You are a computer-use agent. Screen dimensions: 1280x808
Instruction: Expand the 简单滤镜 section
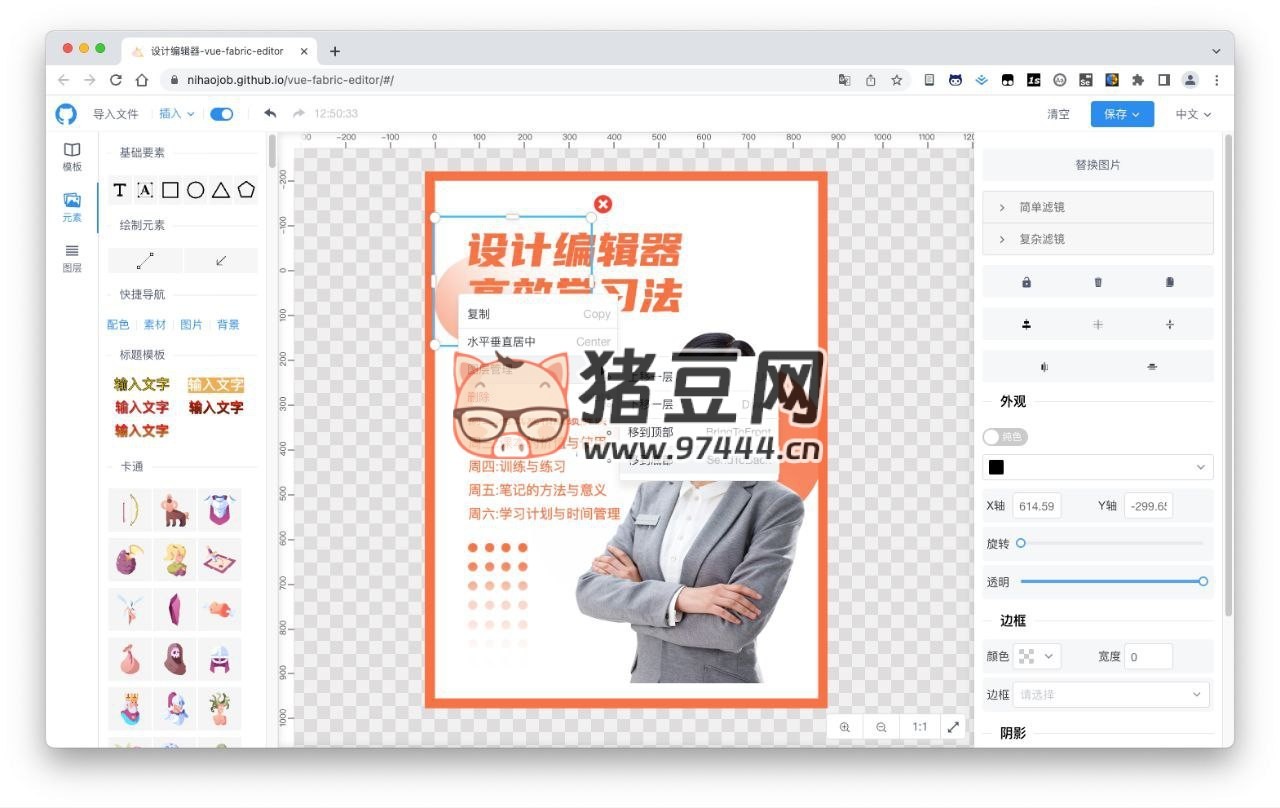pos(1097,207)
